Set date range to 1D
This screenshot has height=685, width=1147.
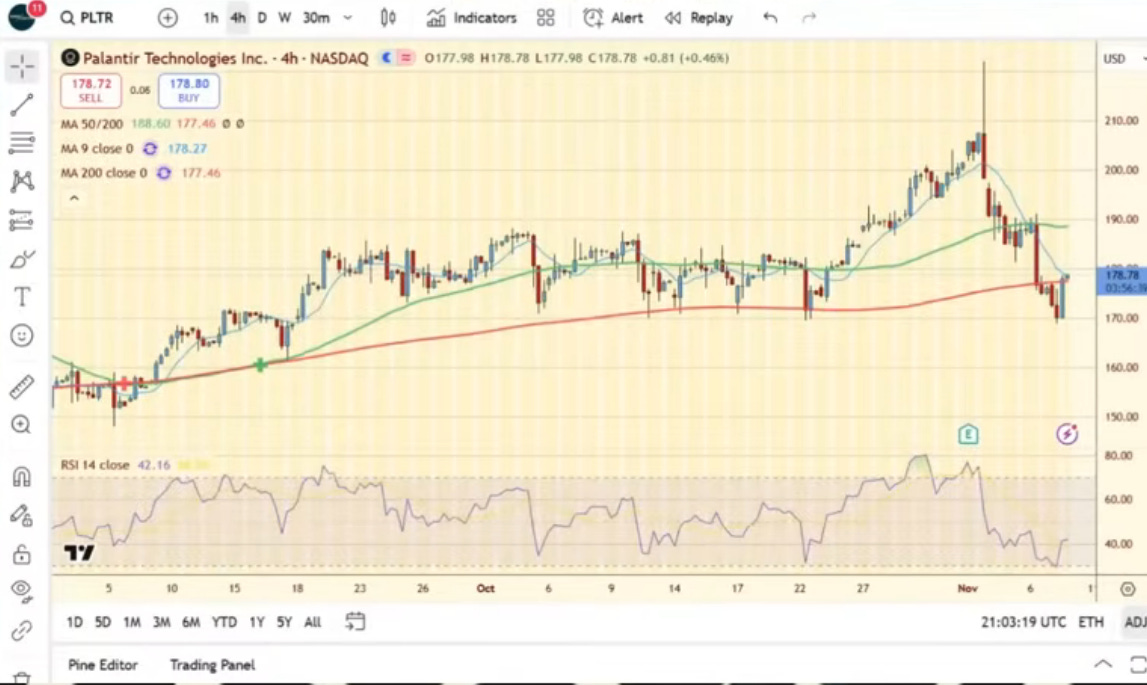[x=75, y=622]
